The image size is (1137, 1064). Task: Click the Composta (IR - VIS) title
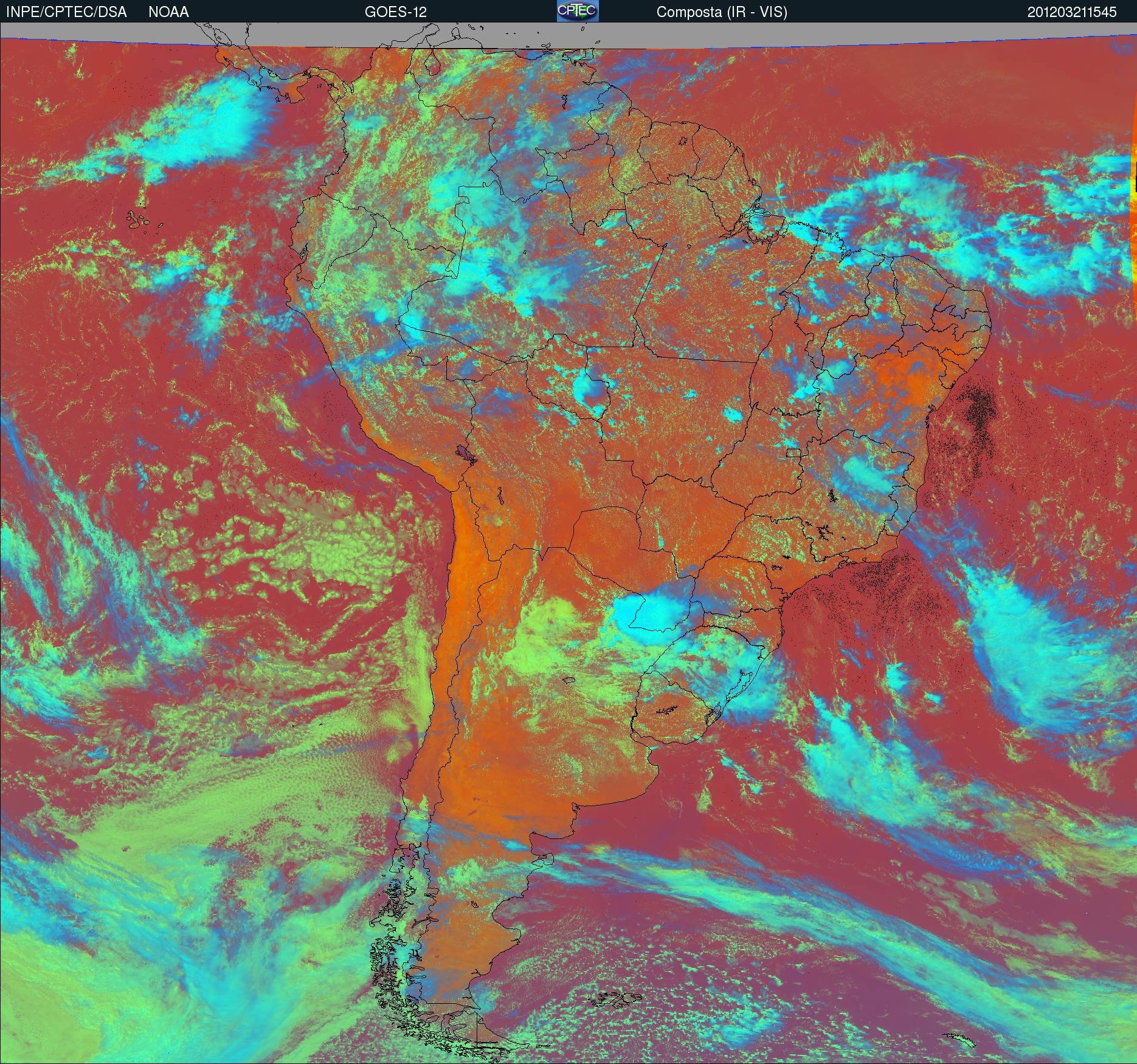[x=722, y=12]
